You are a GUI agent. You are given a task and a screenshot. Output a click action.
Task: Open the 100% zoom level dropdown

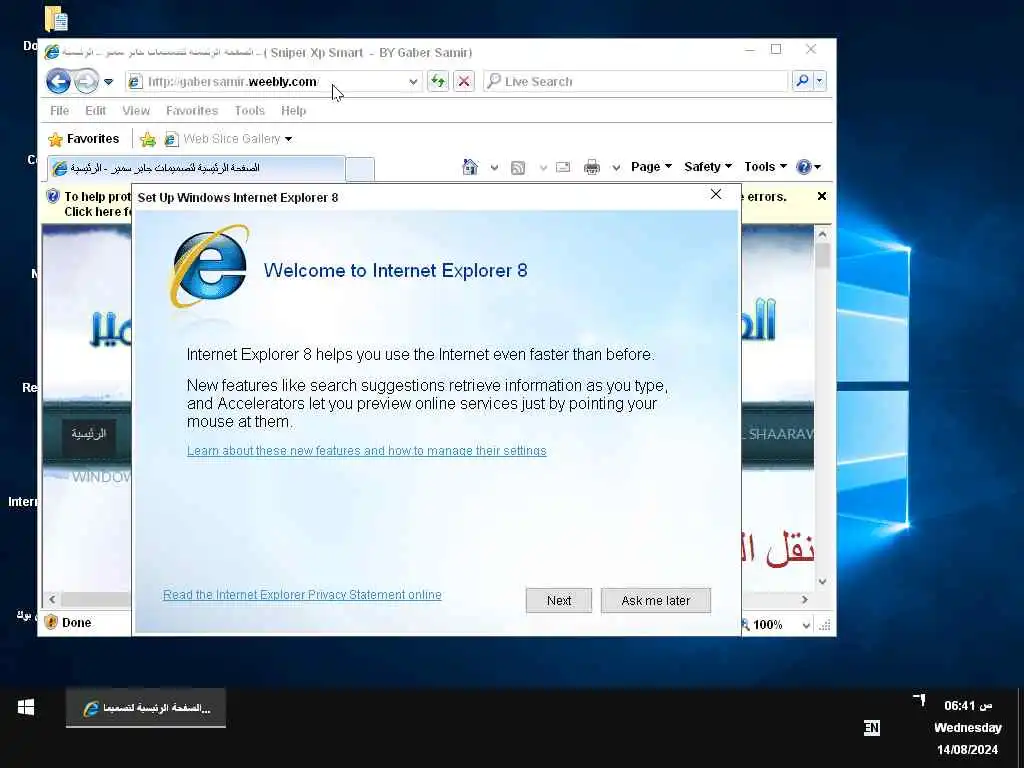click(806, 625)
